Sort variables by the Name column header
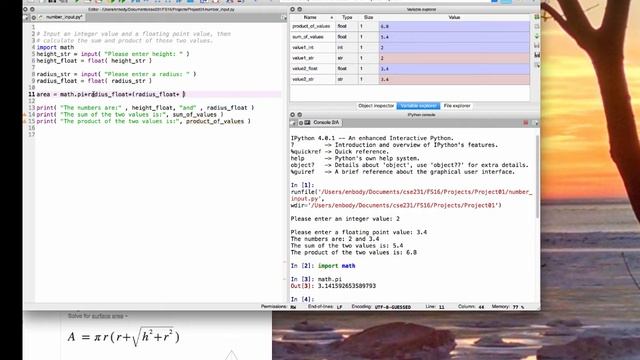640x360 pixels. click(x=312, y=18)
